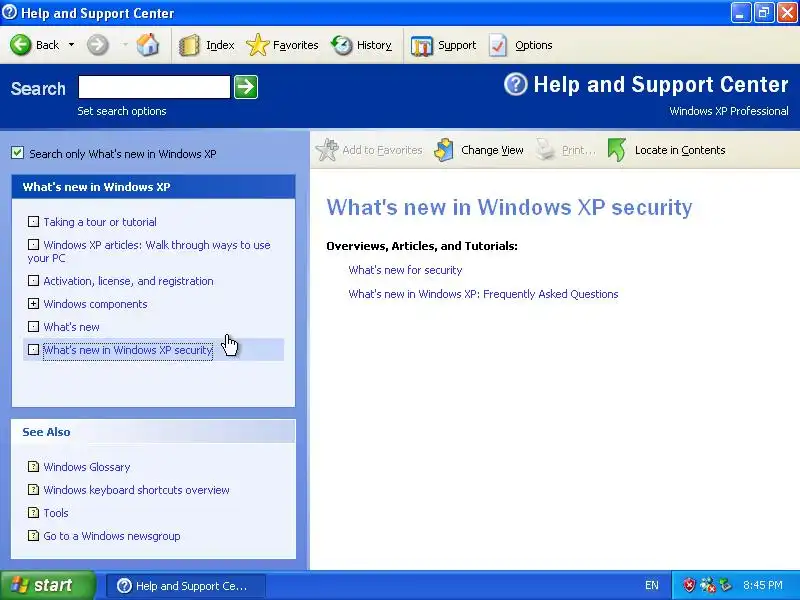Click inside the Search text field

(x=154, y=87)
